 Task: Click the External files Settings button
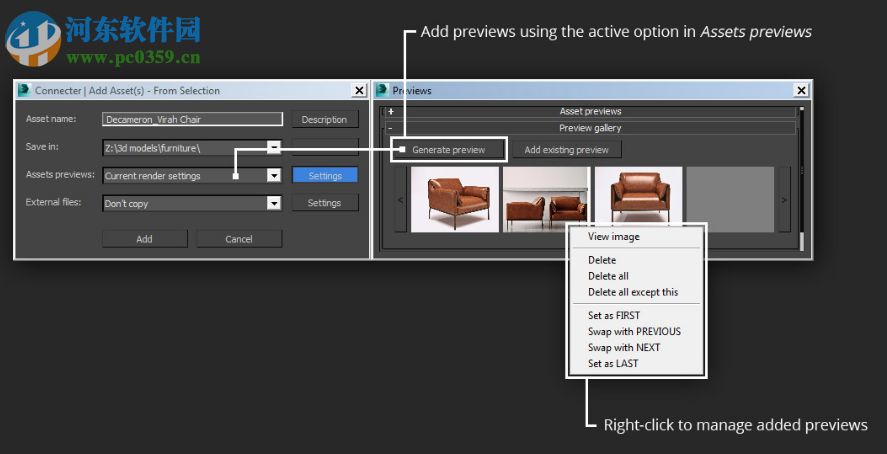click(325, 202)
